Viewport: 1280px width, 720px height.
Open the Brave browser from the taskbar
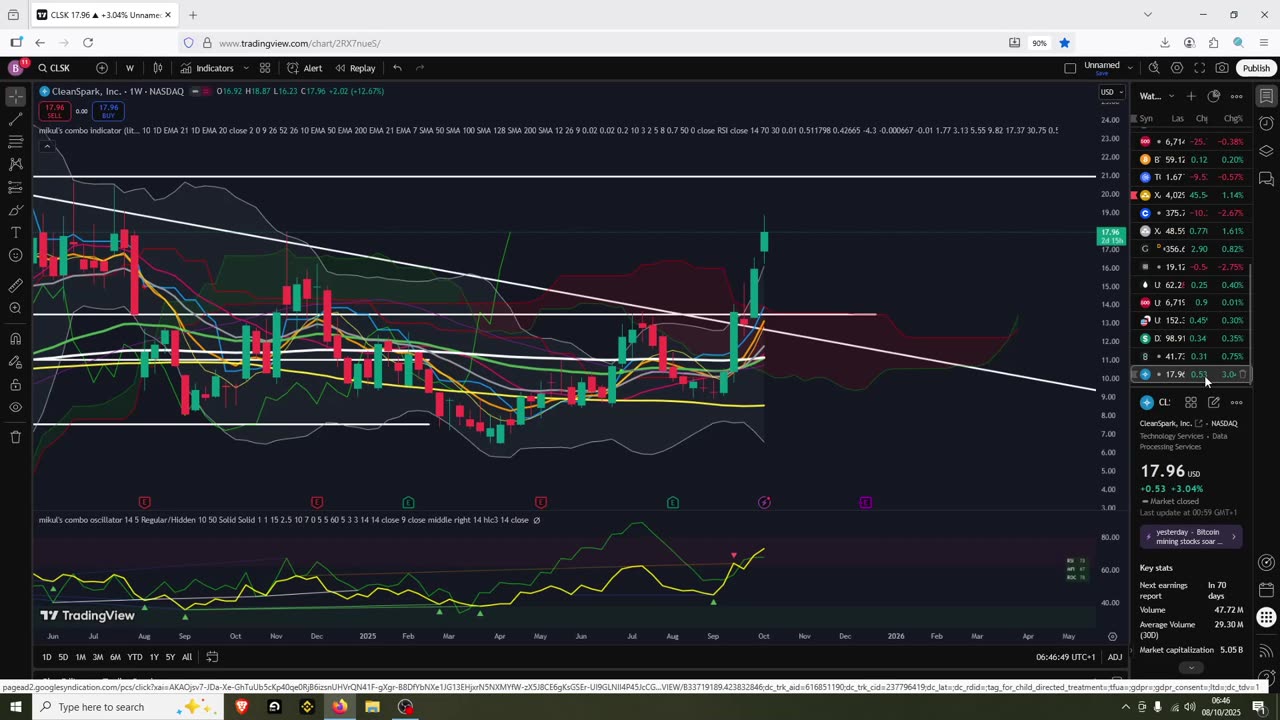pyautogui.click(x=241, y=707)
